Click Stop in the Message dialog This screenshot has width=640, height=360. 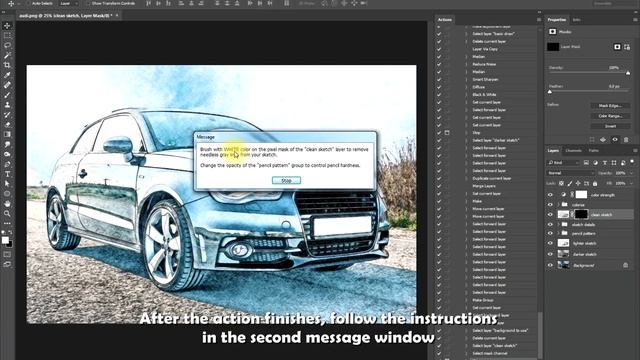286,180
